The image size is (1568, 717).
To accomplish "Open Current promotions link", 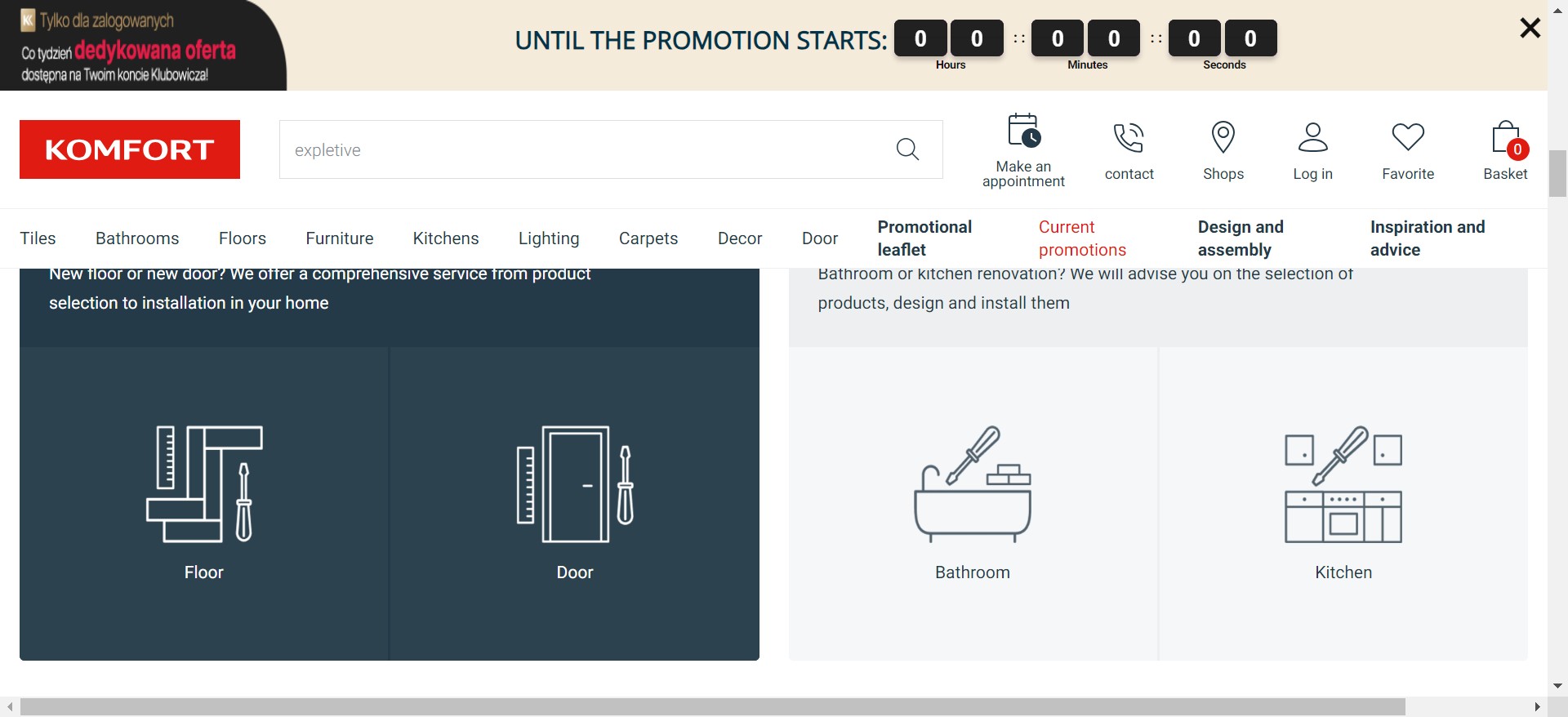I will 1082,238.
